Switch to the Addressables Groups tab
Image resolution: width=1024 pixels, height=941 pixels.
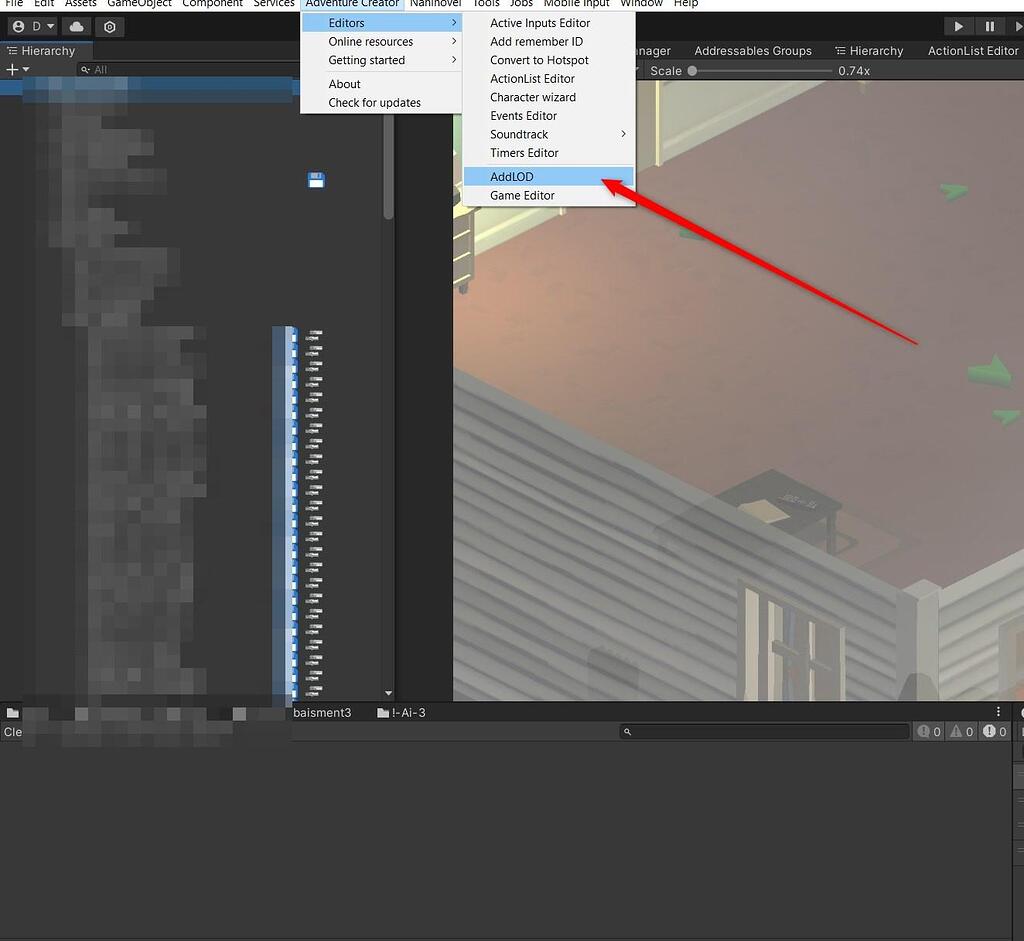click(755, 50)
